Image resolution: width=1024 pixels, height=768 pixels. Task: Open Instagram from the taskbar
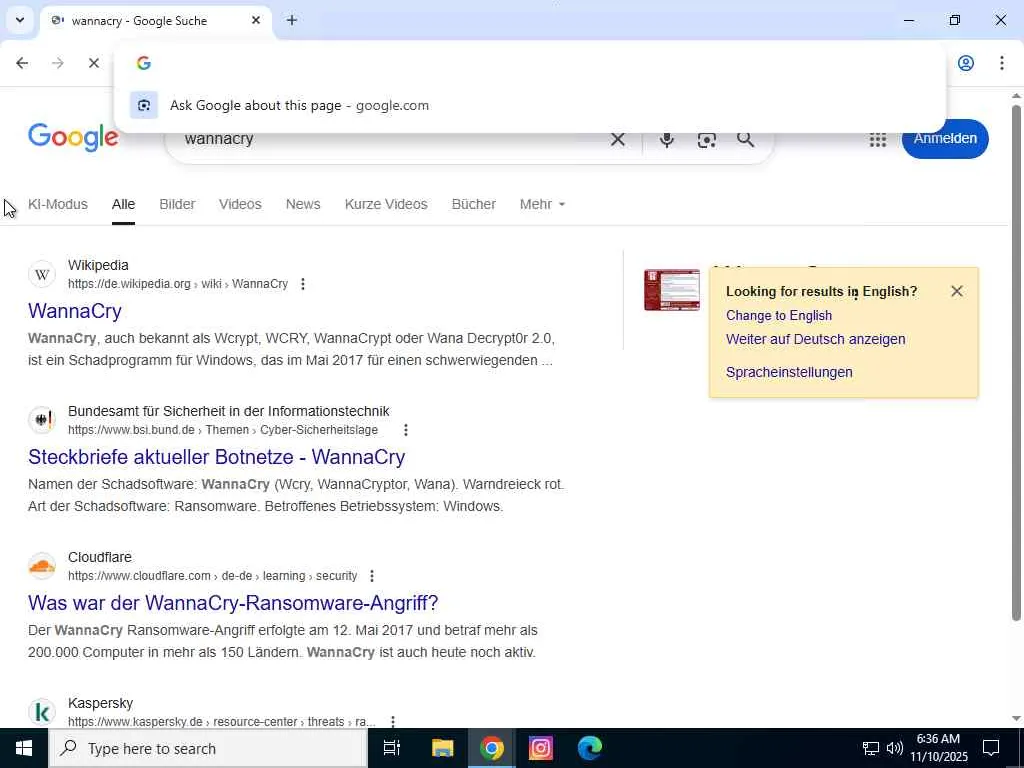click(x=541, y=748)
